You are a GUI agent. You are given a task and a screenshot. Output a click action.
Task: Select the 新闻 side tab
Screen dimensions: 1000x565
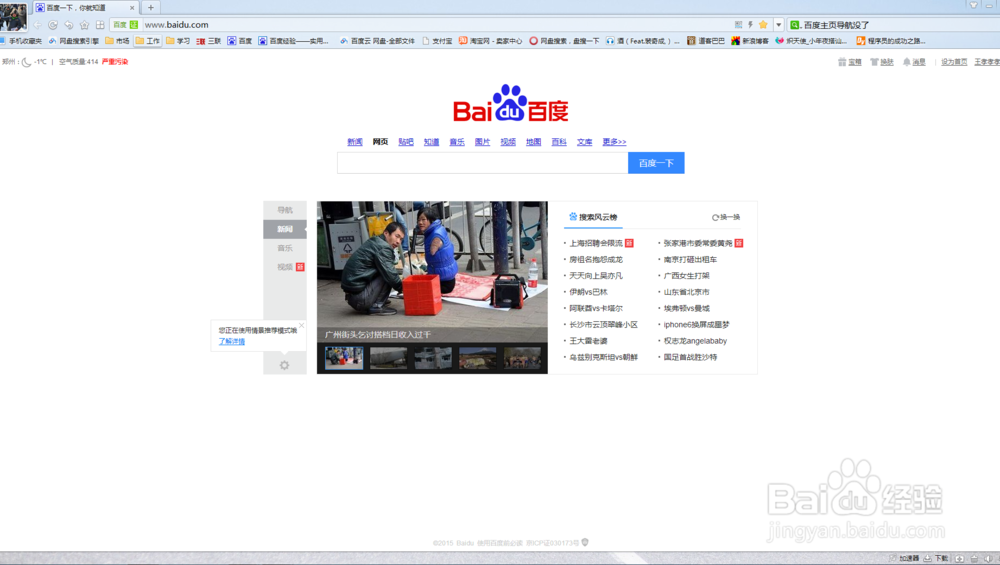coord(284,229)
